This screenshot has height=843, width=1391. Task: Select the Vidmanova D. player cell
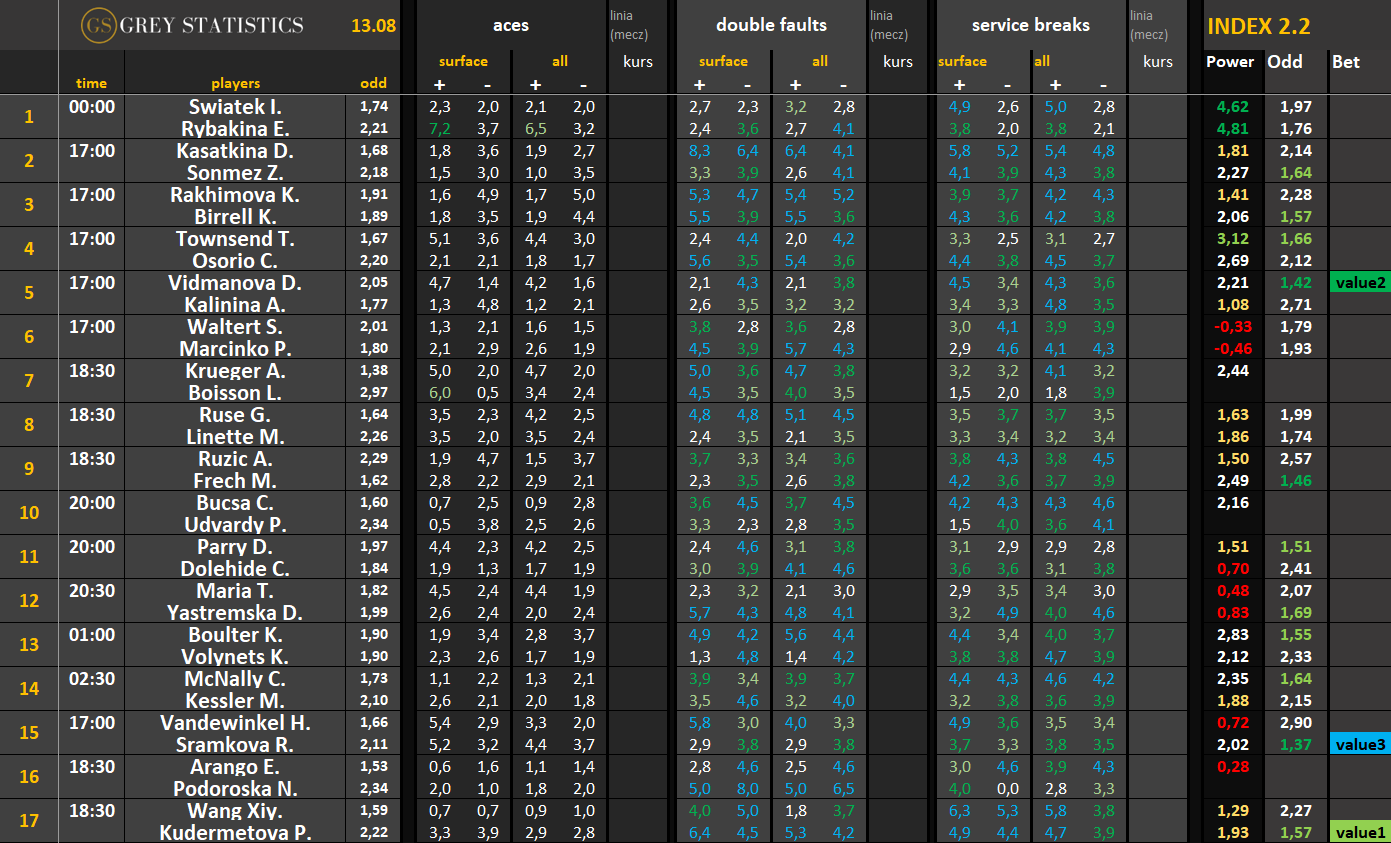(235, 282)
